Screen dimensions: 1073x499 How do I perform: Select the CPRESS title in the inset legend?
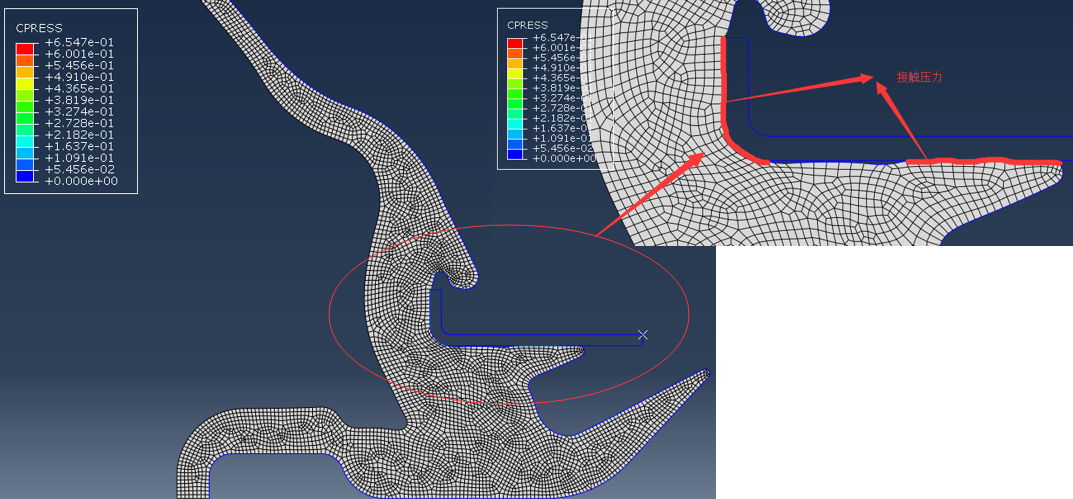(x=527, y=25)
